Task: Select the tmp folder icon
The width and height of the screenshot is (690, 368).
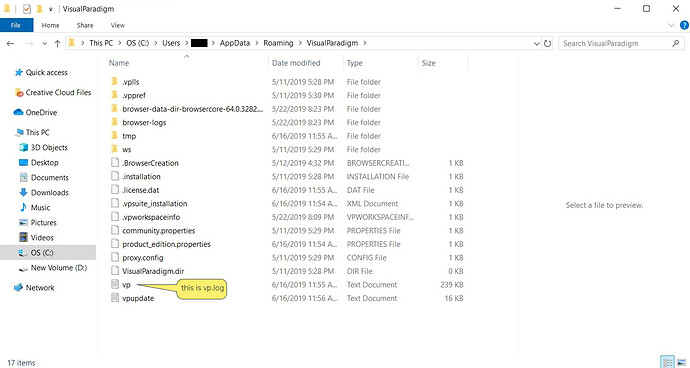Action: (x=114, y=136)
